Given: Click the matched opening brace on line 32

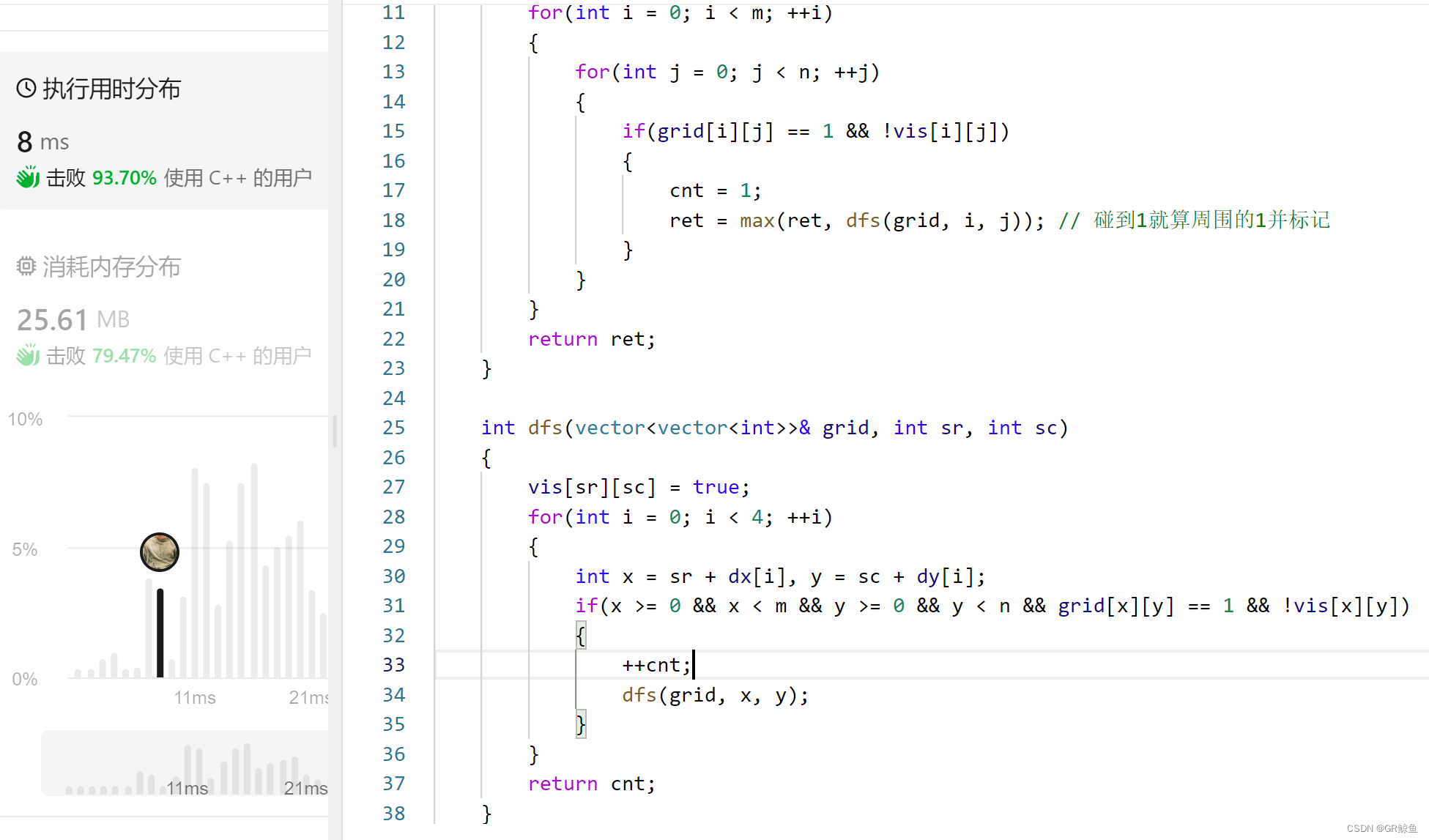Looking at the screenshot, I should point(581,635).
